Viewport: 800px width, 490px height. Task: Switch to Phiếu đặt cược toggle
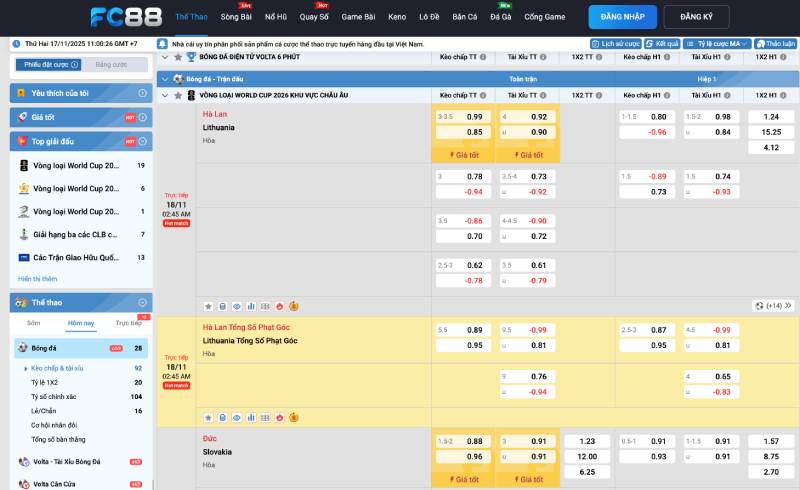[x=50, y=64]
